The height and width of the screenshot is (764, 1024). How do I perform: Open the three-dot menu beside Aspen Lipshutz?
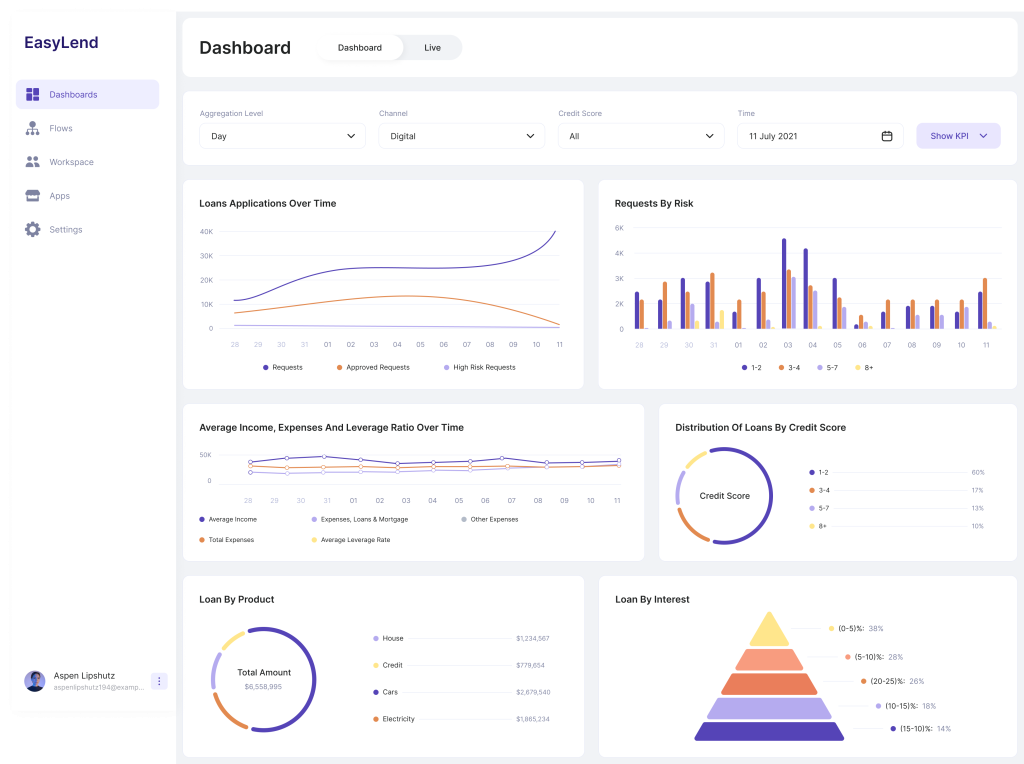(159, 681)
